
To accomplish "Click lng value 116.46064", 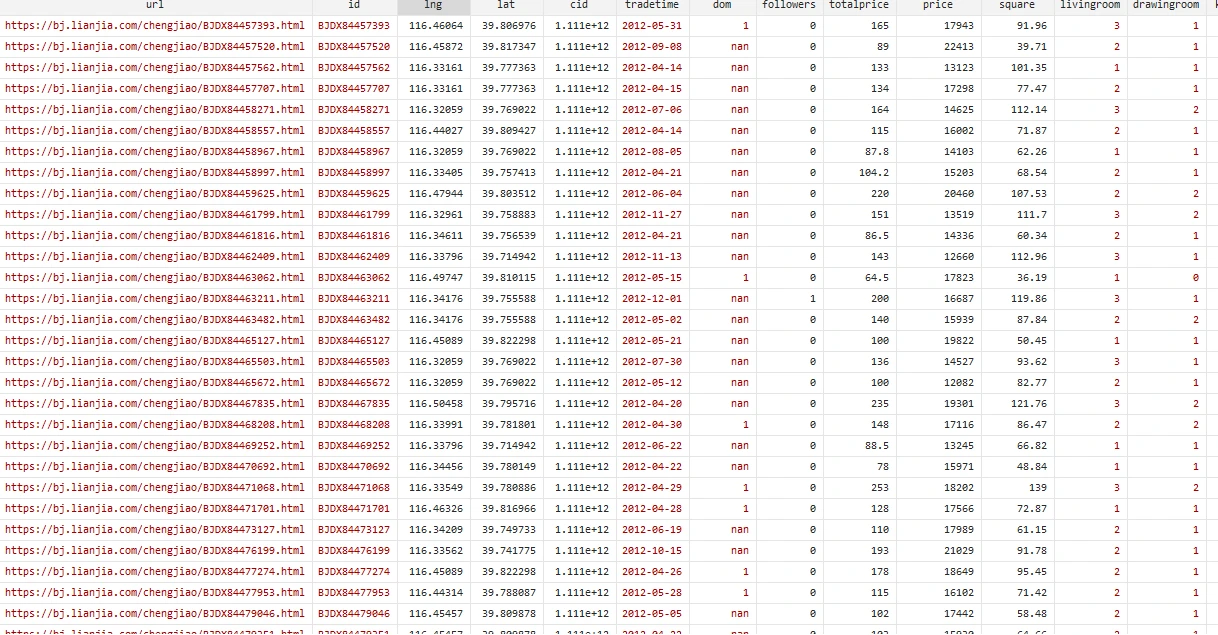I will pos(437,26).
